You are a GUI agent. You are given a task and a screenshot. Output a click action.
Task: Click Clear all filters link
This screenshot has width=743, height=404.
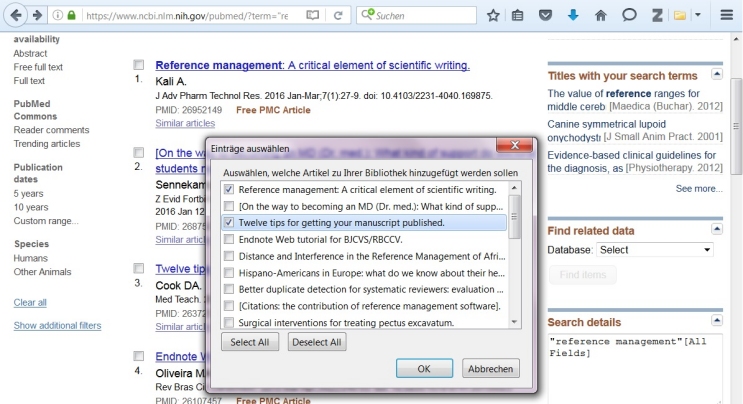click(30, 302)
